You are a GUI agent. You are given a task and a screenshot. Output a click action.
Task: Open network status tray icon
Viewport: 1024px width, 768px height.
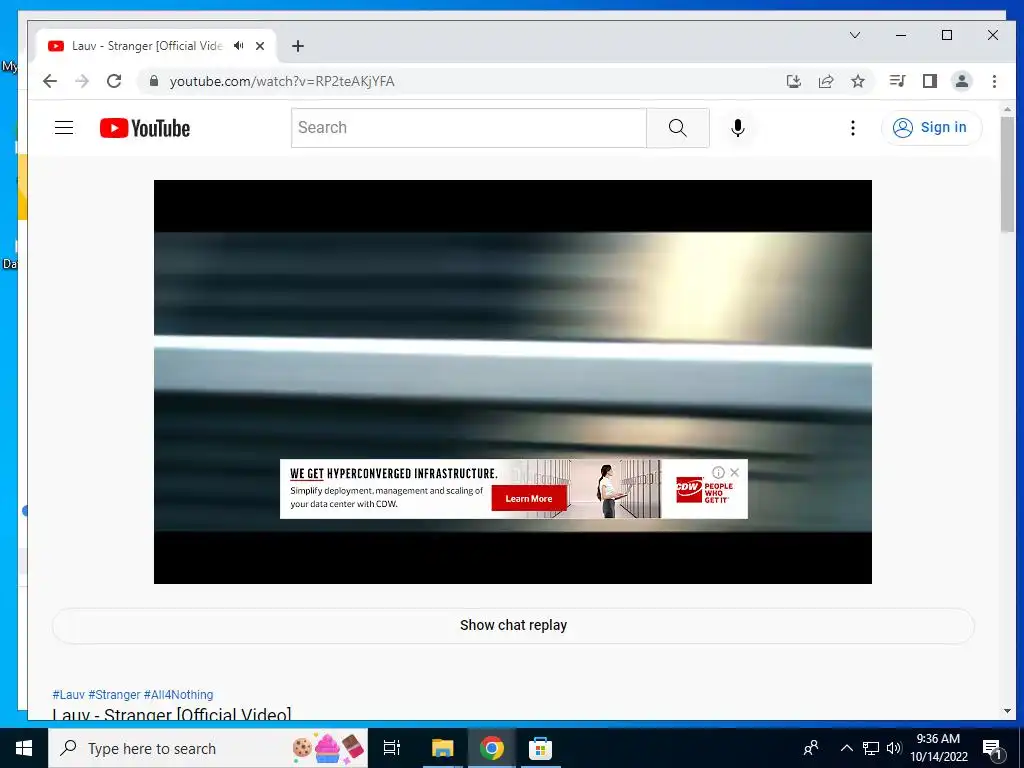click(x=871, y=748)
